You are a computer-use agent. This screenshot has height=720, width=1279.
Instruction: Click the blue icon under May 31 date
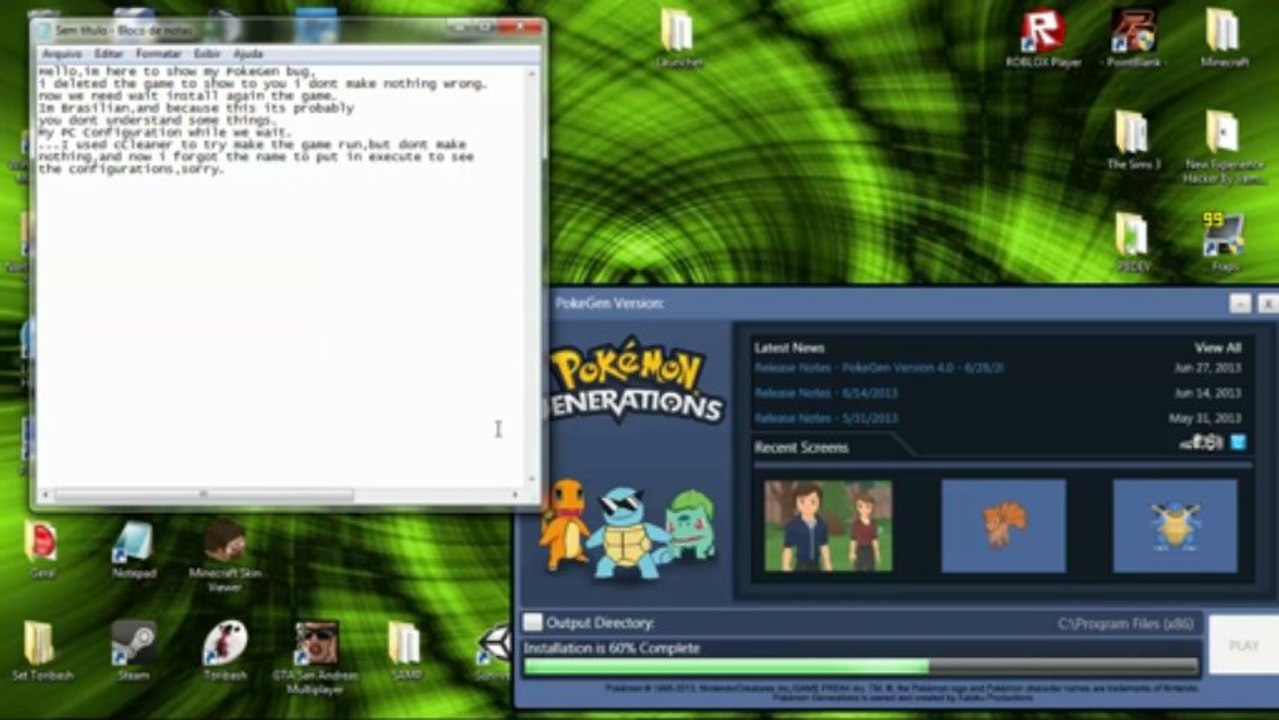(x=1237, y=443)
